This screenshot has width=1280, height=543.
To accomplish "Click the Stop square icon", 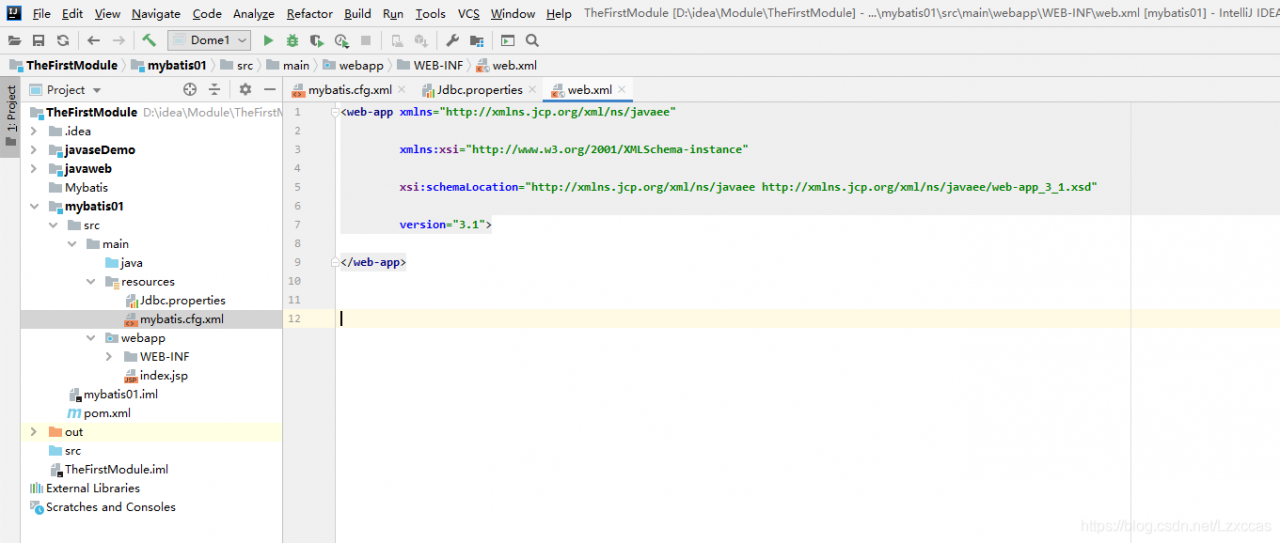I will (x=366, y=41).
